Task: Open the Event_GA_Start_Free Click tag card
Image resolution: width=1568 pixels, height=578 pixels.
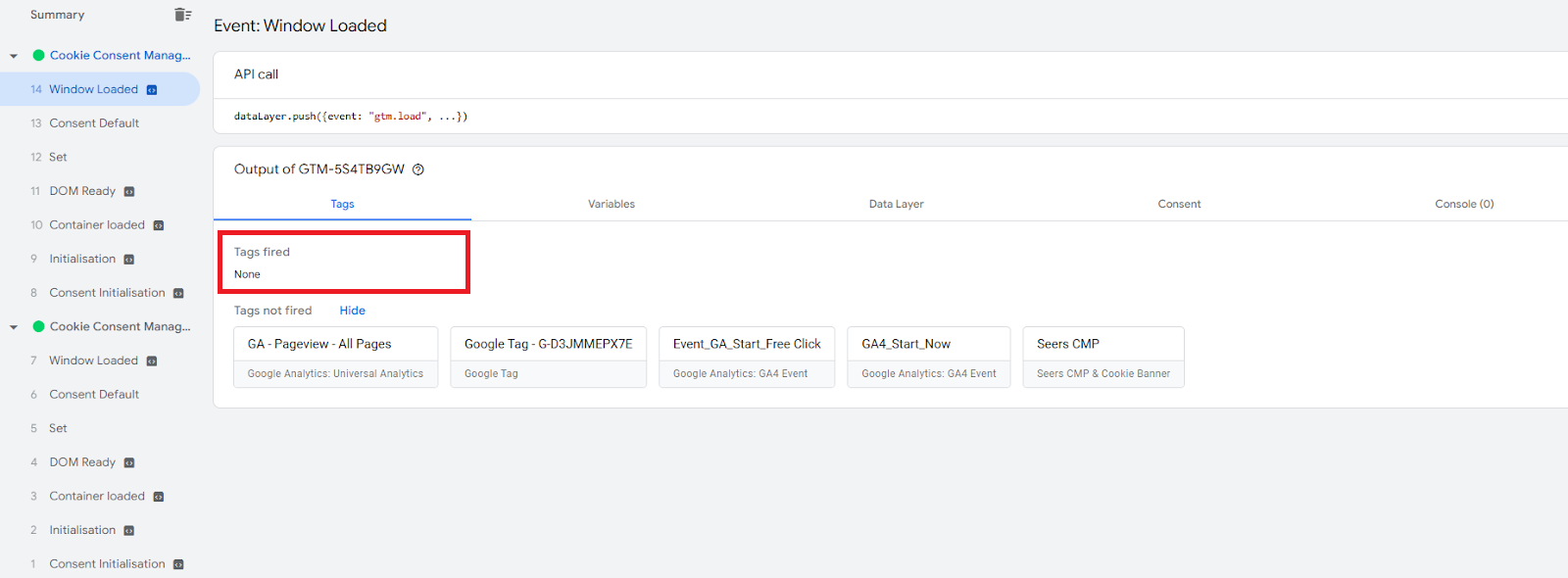Action: click(746, 357)
